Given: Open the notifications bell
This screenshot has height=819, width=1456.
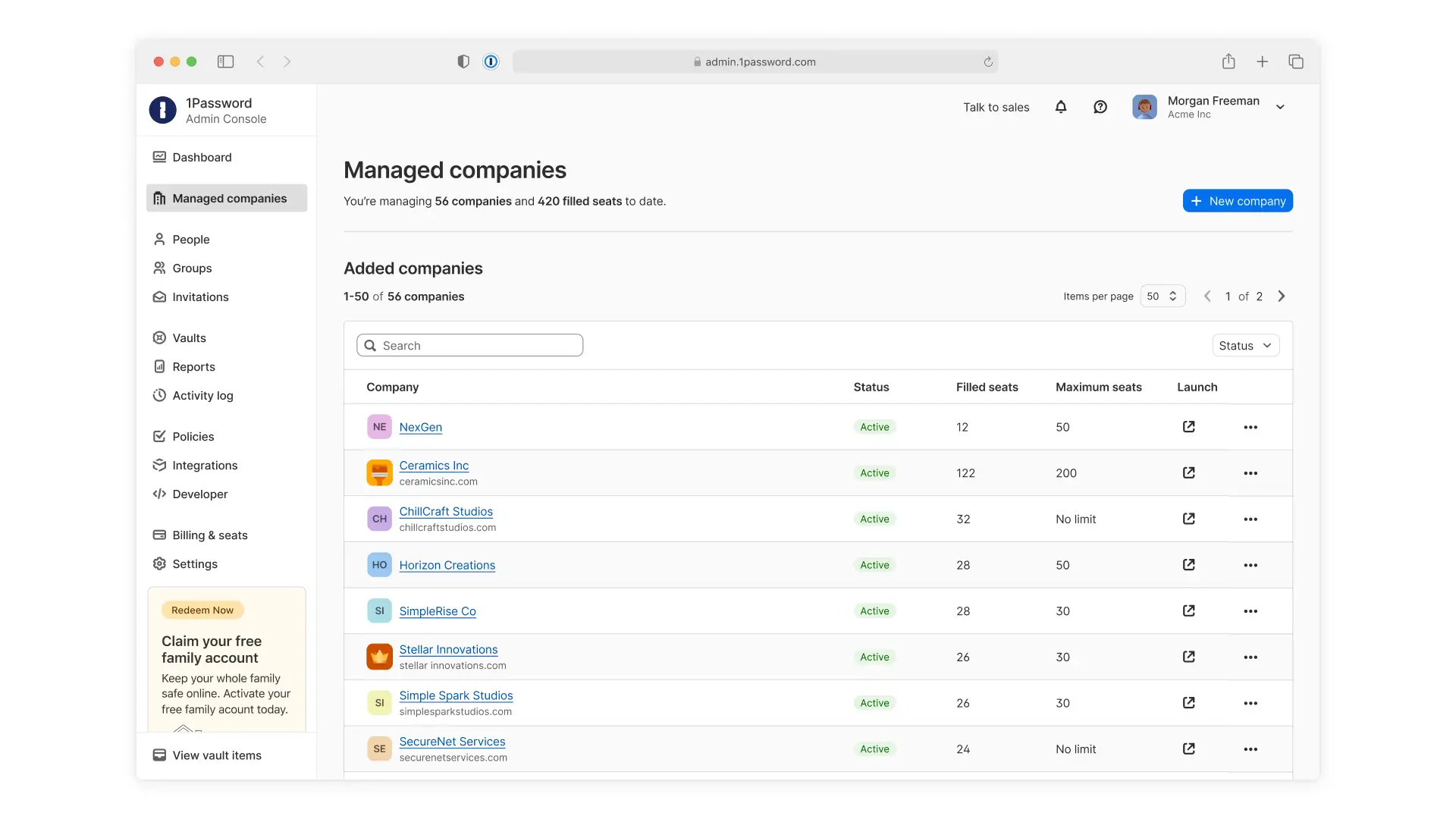Looking at the screenshot, I should 1061,107.
